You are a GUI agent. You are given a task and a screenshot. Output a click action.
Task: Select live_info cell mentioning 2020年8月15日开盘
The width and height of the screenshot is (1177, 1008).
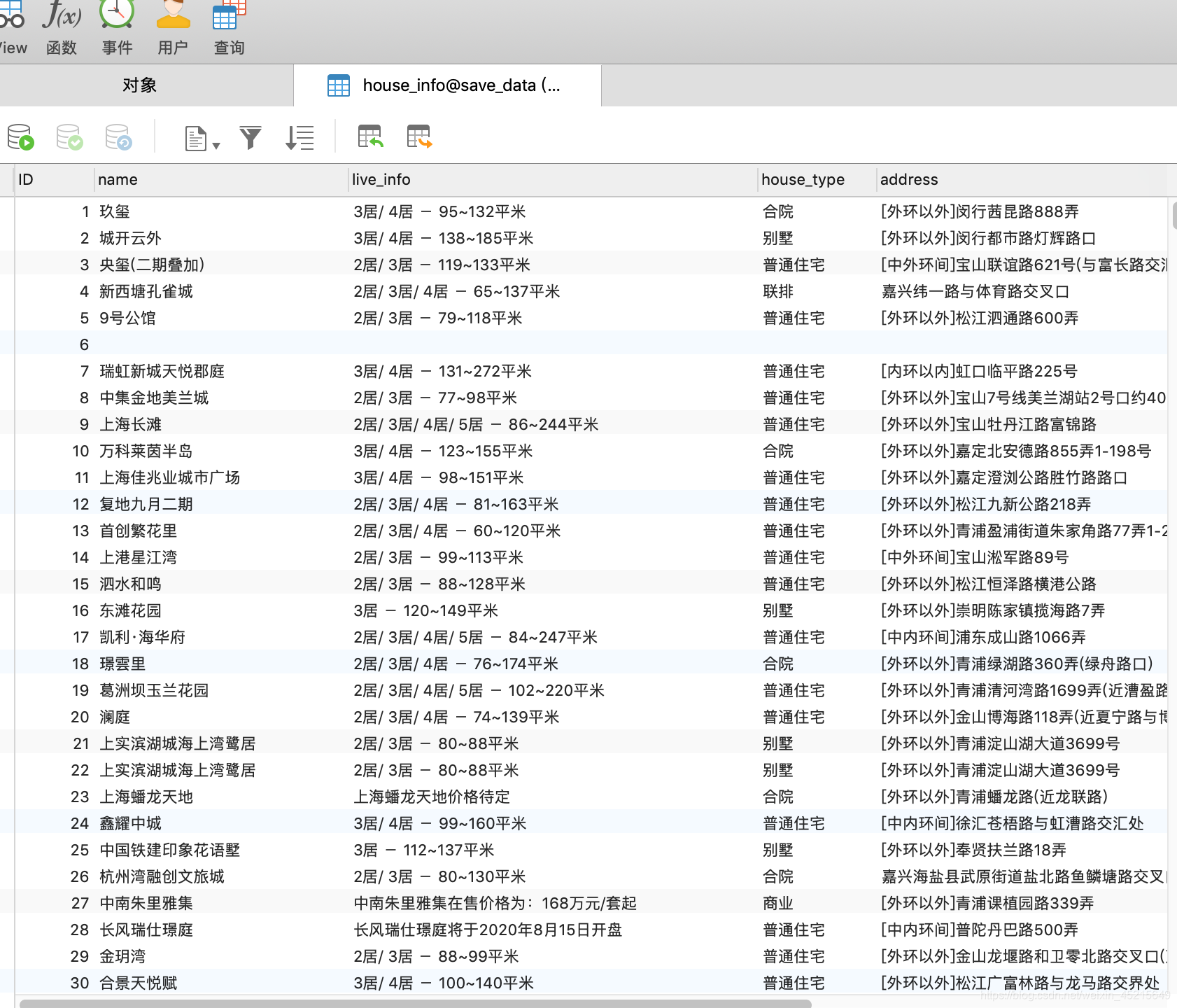point(488,930)
